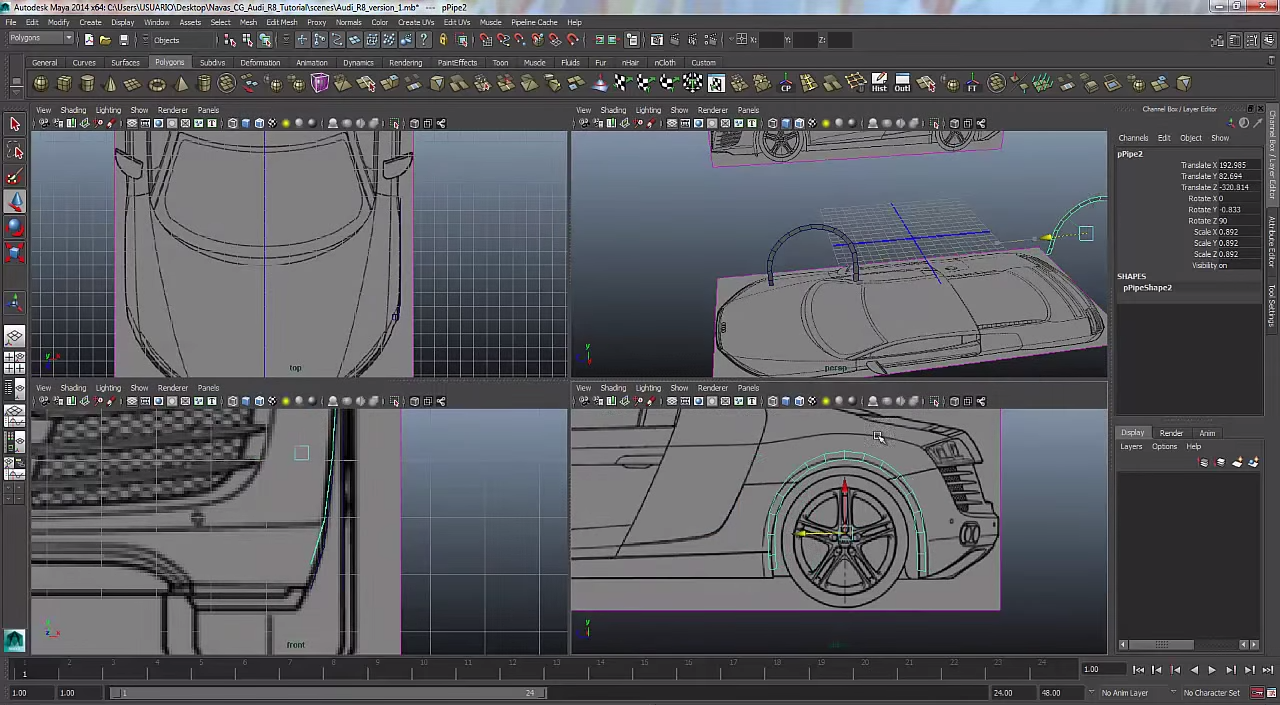The image size is (1280, 705).
Task: Open the No Anim Layer dropdown
Action: (1125, 693)
